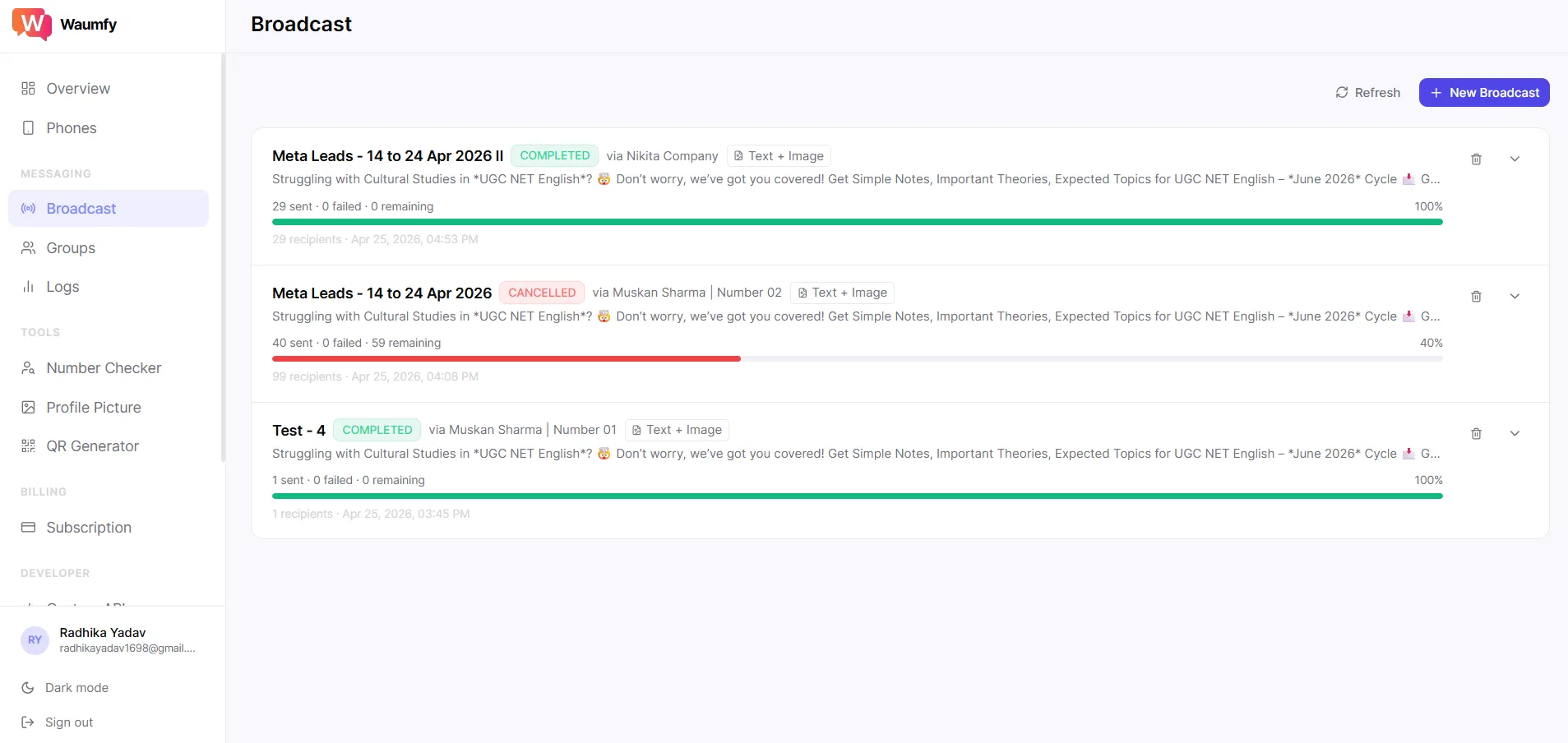Click the RY user avatar
This screenshot has height=743, width=1568.
click(x=35, y=640)
